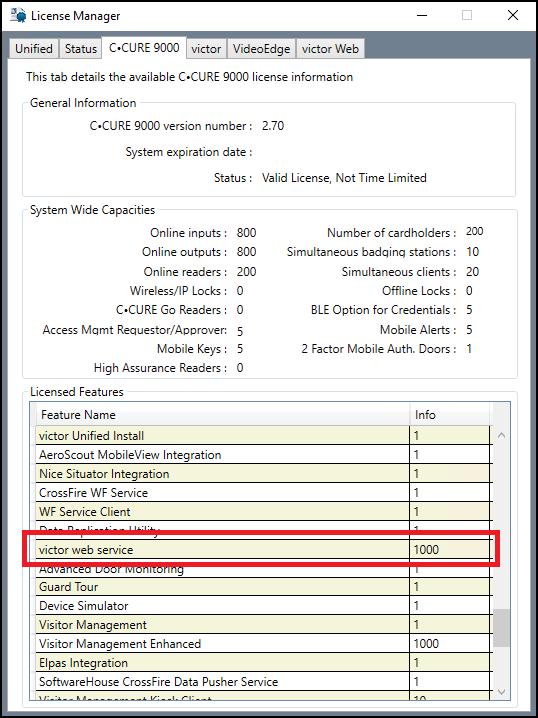Click the Info column header

click(450, 415)
